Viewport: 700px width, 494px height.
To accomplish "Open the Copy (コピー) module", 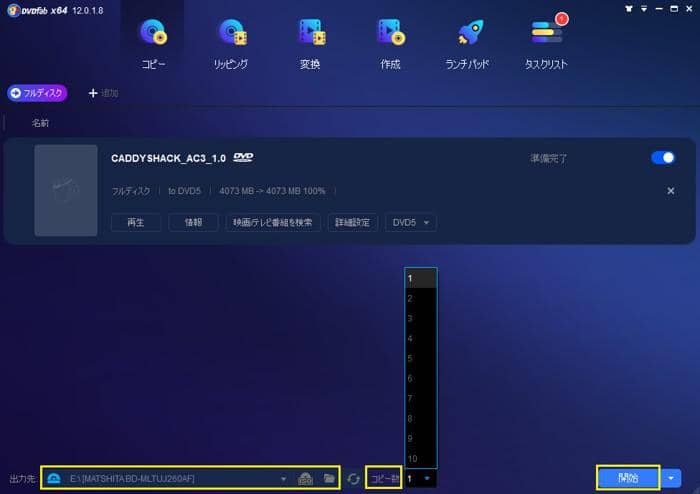I will [153, 44].
